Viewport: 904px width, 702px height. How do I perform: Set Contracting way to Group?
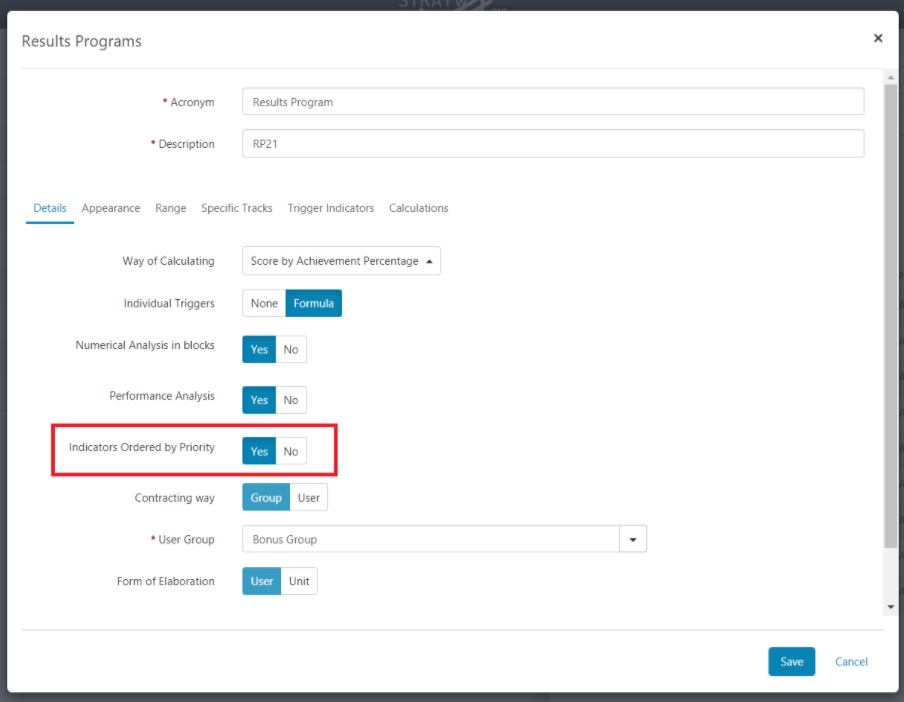pos(266,497)
